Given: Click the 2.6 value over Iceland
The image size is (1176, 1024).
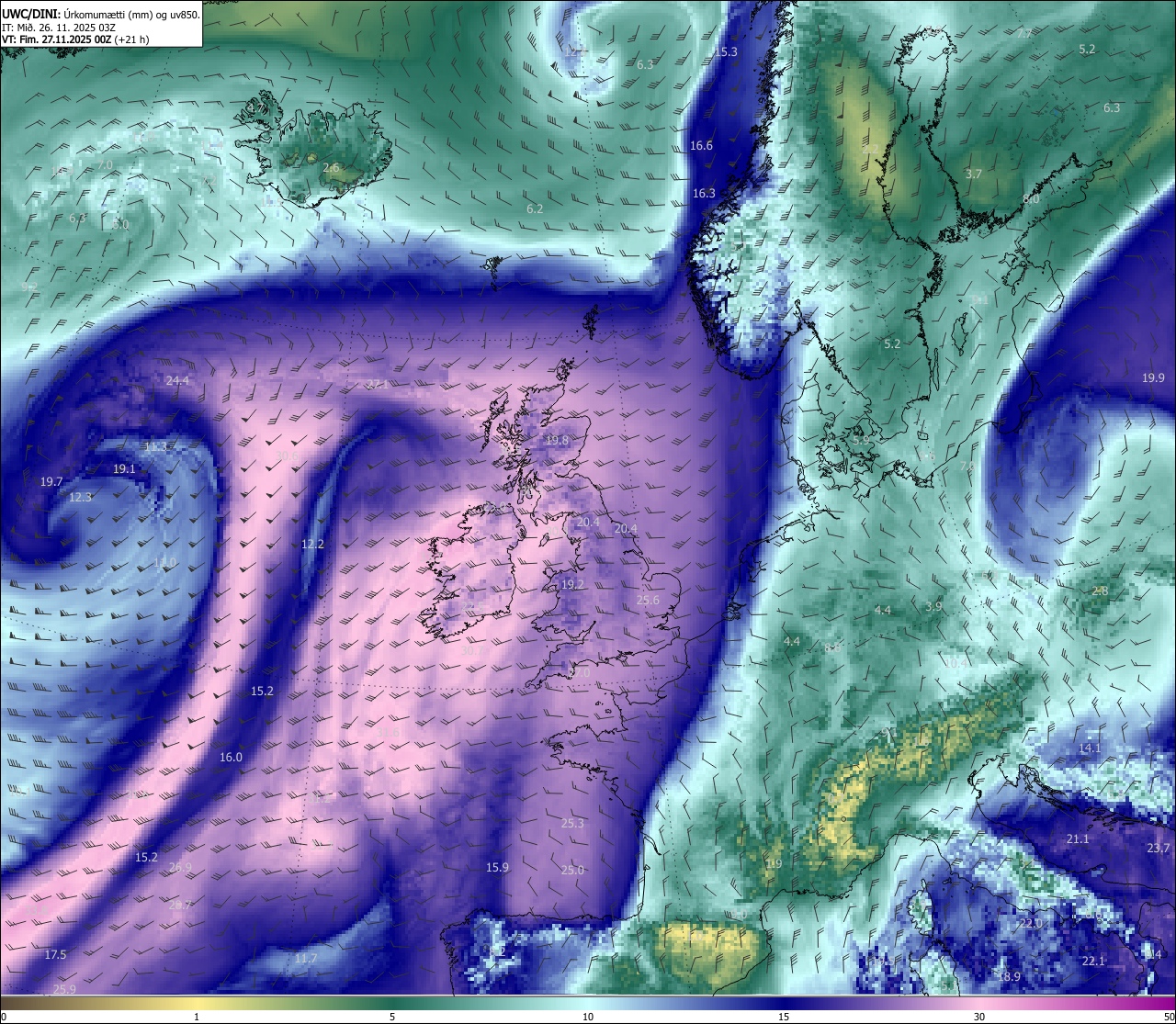Looking at the screenshot, I should (331, 168).
